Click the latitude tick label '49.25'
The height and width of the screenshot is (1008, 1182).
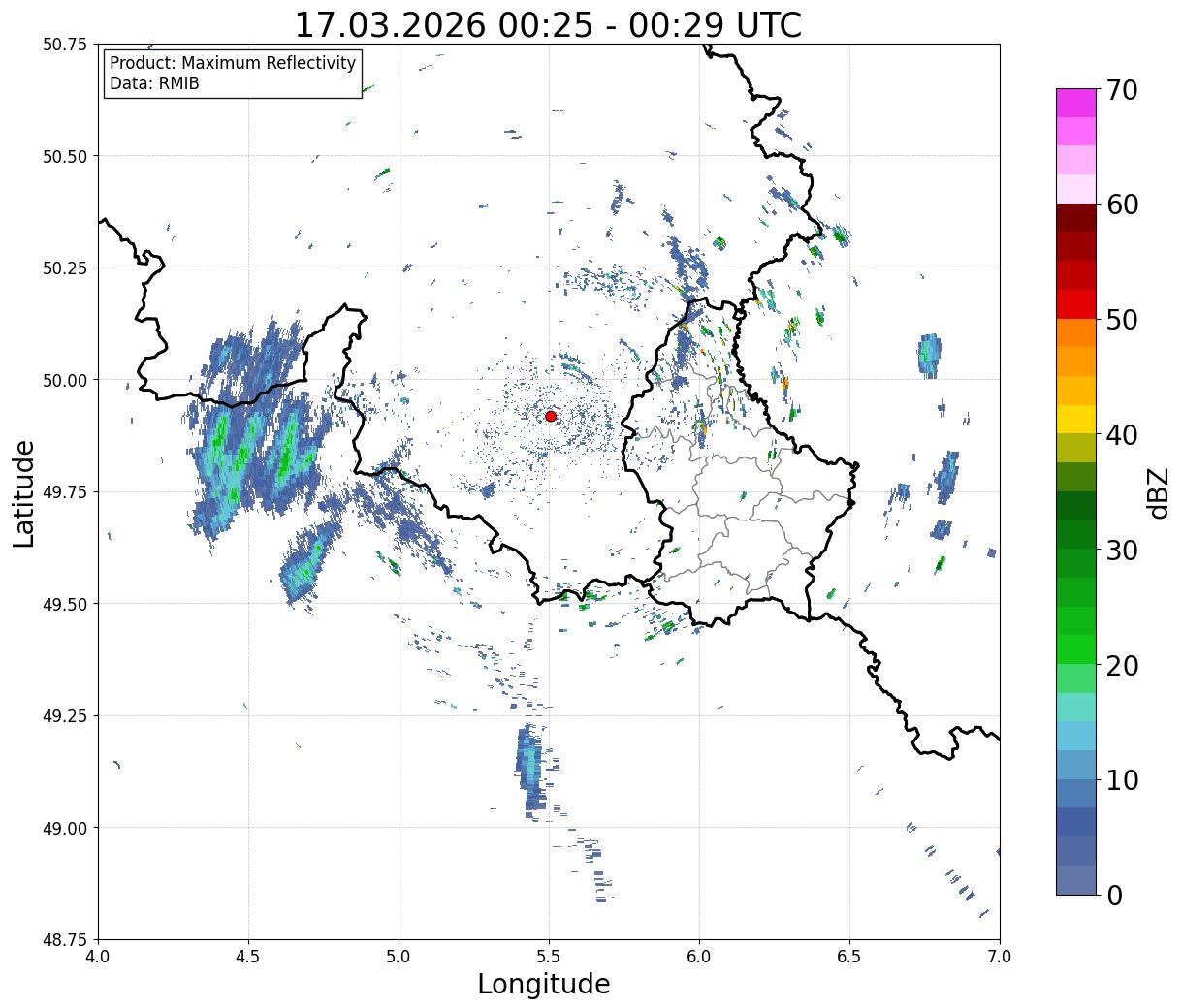click(x=64, y=716)
